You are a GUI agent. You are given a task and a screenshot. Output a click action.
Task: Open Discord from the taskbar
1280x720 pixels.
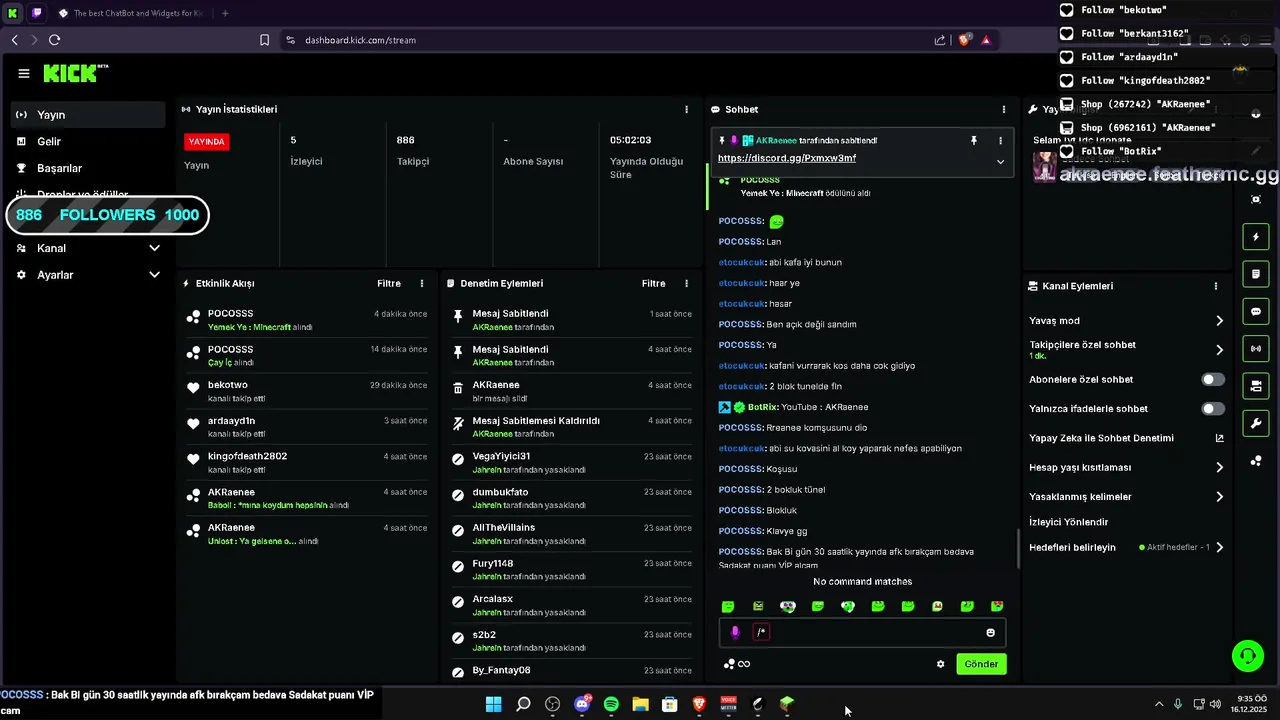pyautogui.click(x=582, y=704)
